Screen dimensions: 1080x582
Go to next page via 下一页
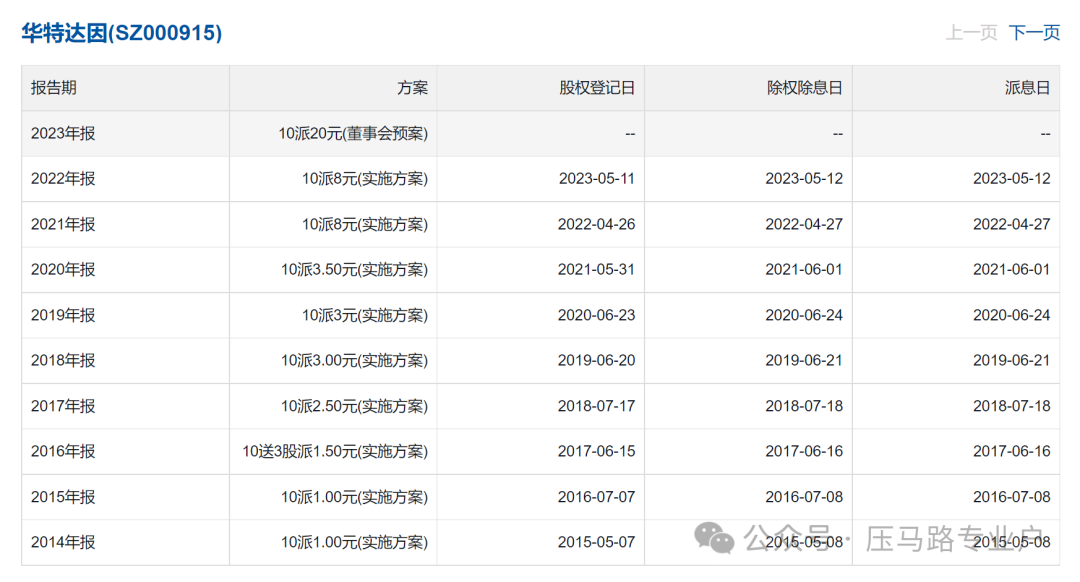click(1034, 33)
